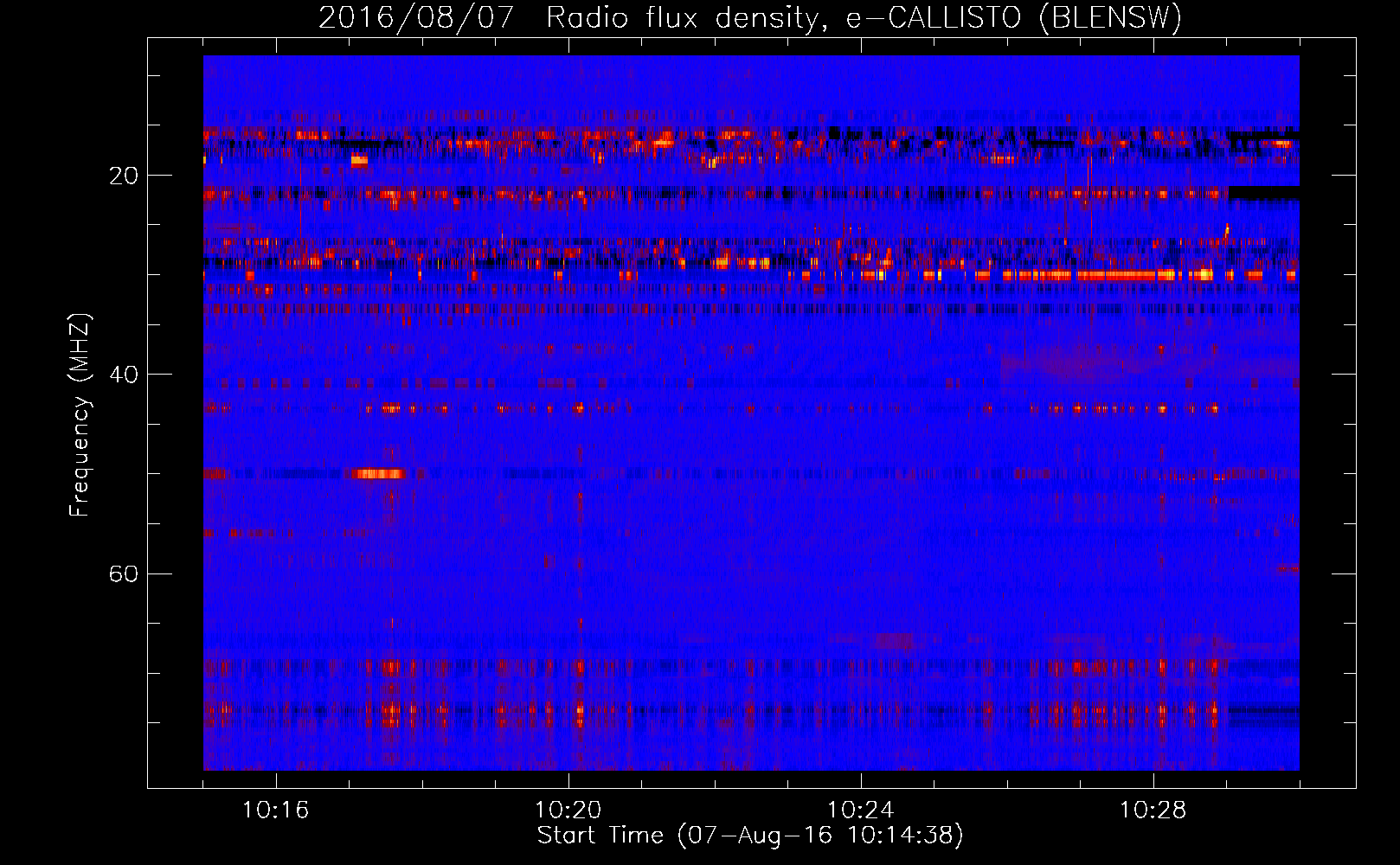The image size is (1400, 865).
Task: Click the 10:28 time tick label
Action: click(1153, 811)
